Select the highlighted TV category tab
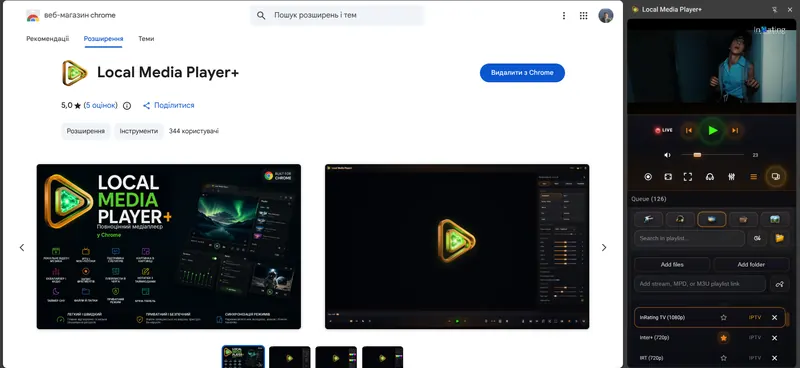 point(712,219)
